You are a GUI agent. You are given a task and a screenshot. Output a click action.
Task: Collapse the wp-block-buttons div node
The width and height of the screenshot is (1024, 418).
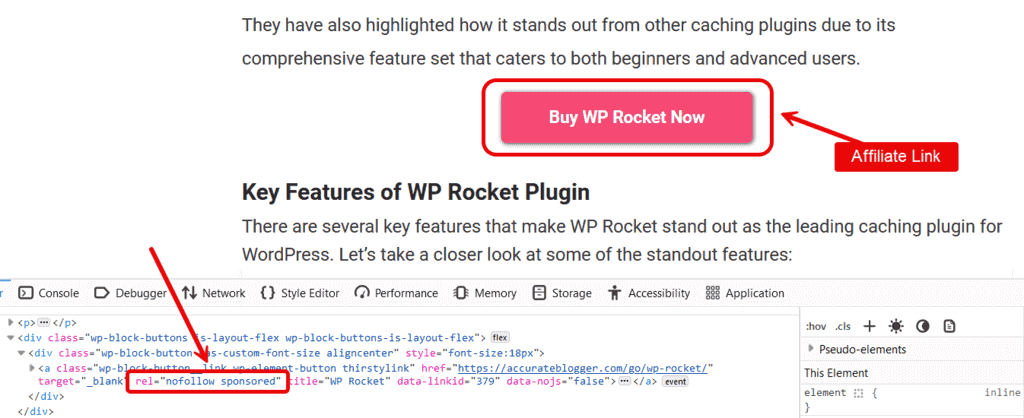pyautogui.click(x=10, y=338)
